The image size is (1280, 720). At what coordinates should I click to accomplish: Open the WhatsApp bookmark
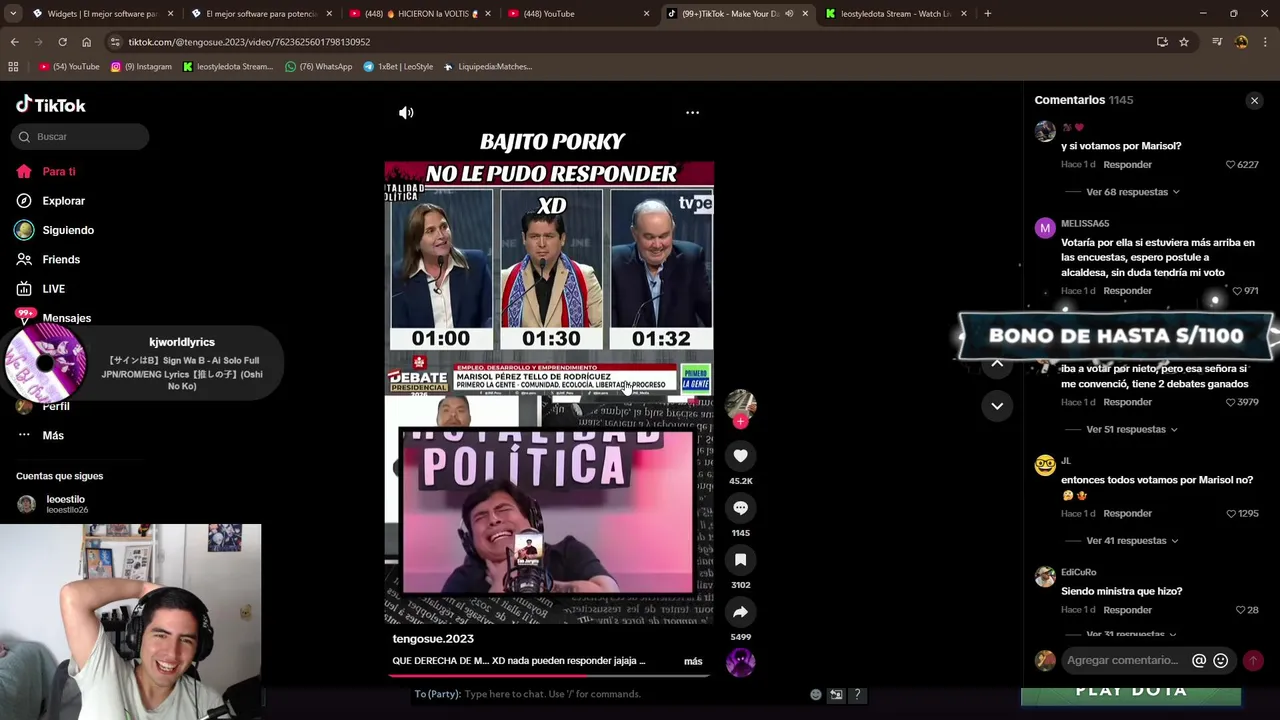pos(318,67)
